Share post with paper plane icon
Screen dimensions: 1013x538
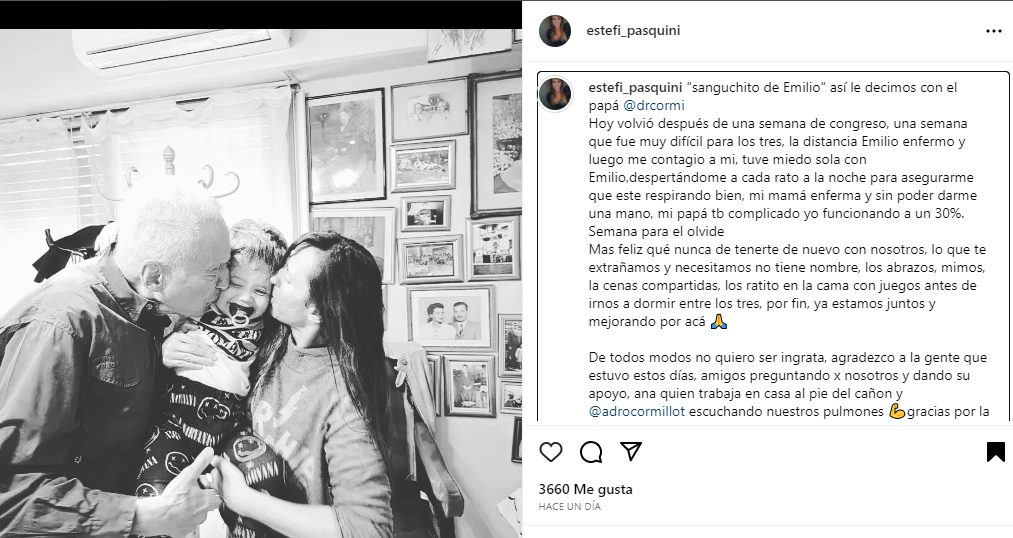(x=631, y=451)
